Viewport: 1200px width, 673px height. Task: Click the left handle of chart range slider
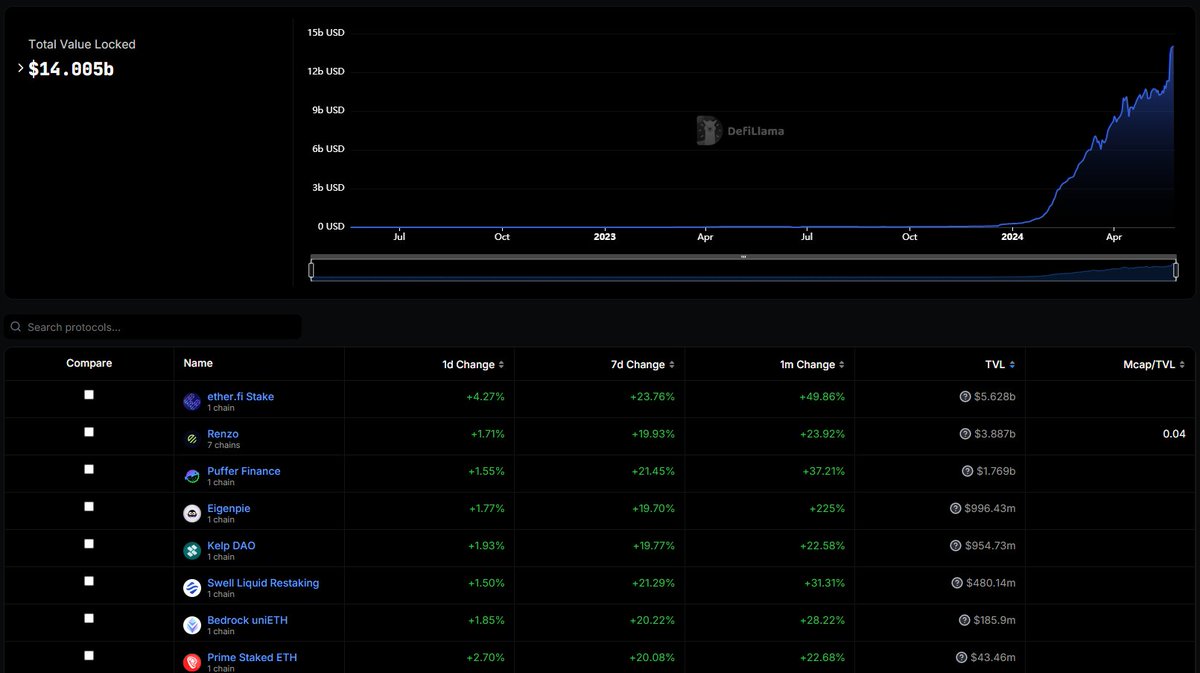tap(311, 270)
